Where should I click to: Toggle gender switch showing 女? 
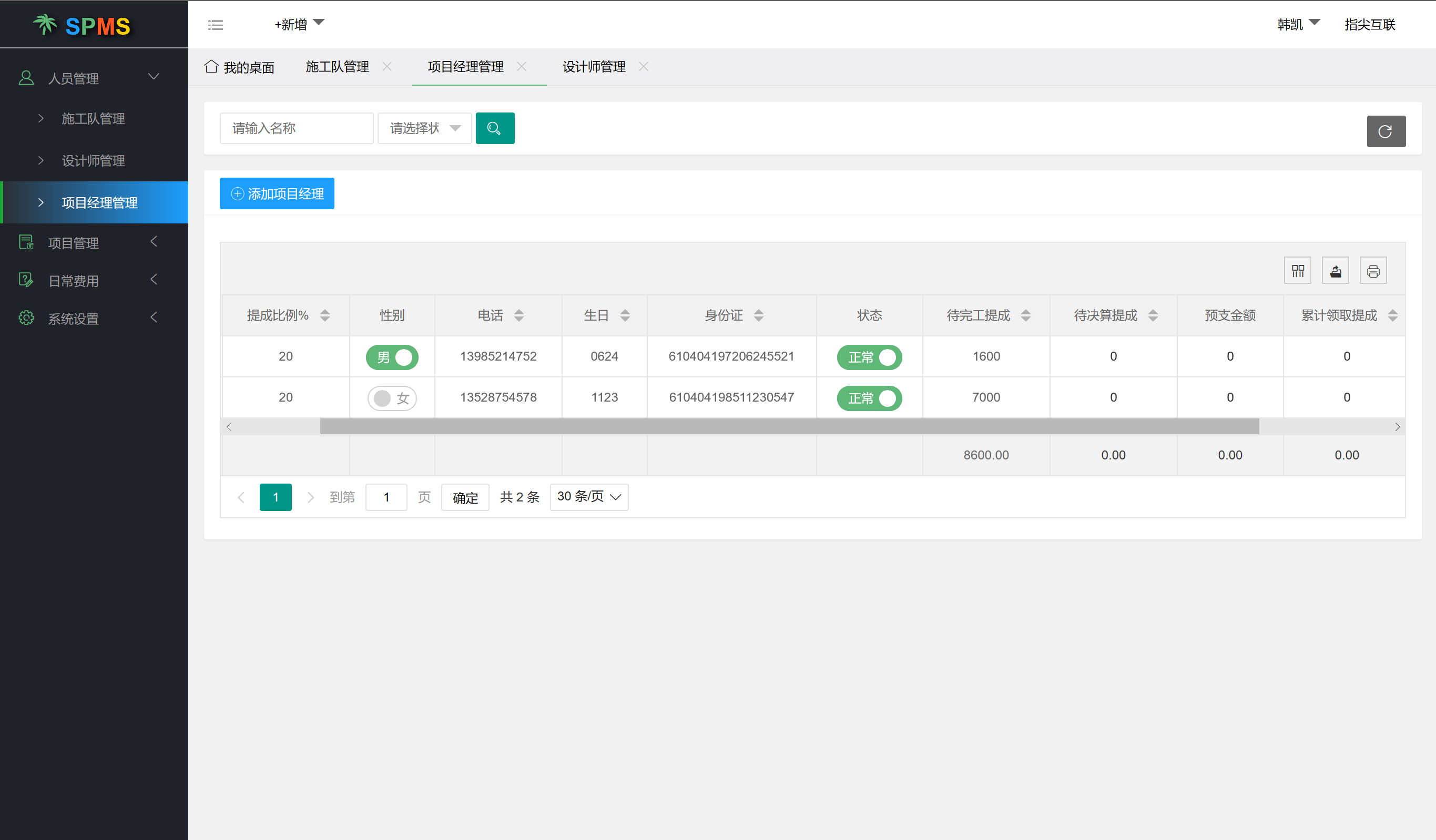coord(392,398)
